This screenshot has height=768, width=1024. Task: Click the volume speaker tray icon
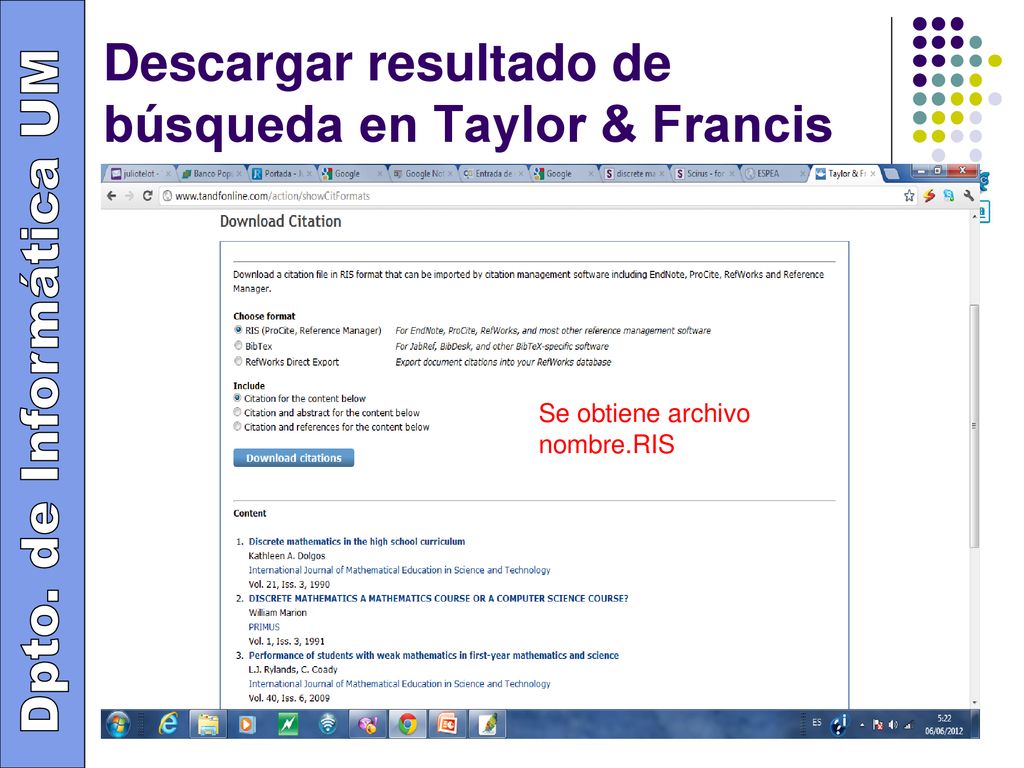coord(893,725)
